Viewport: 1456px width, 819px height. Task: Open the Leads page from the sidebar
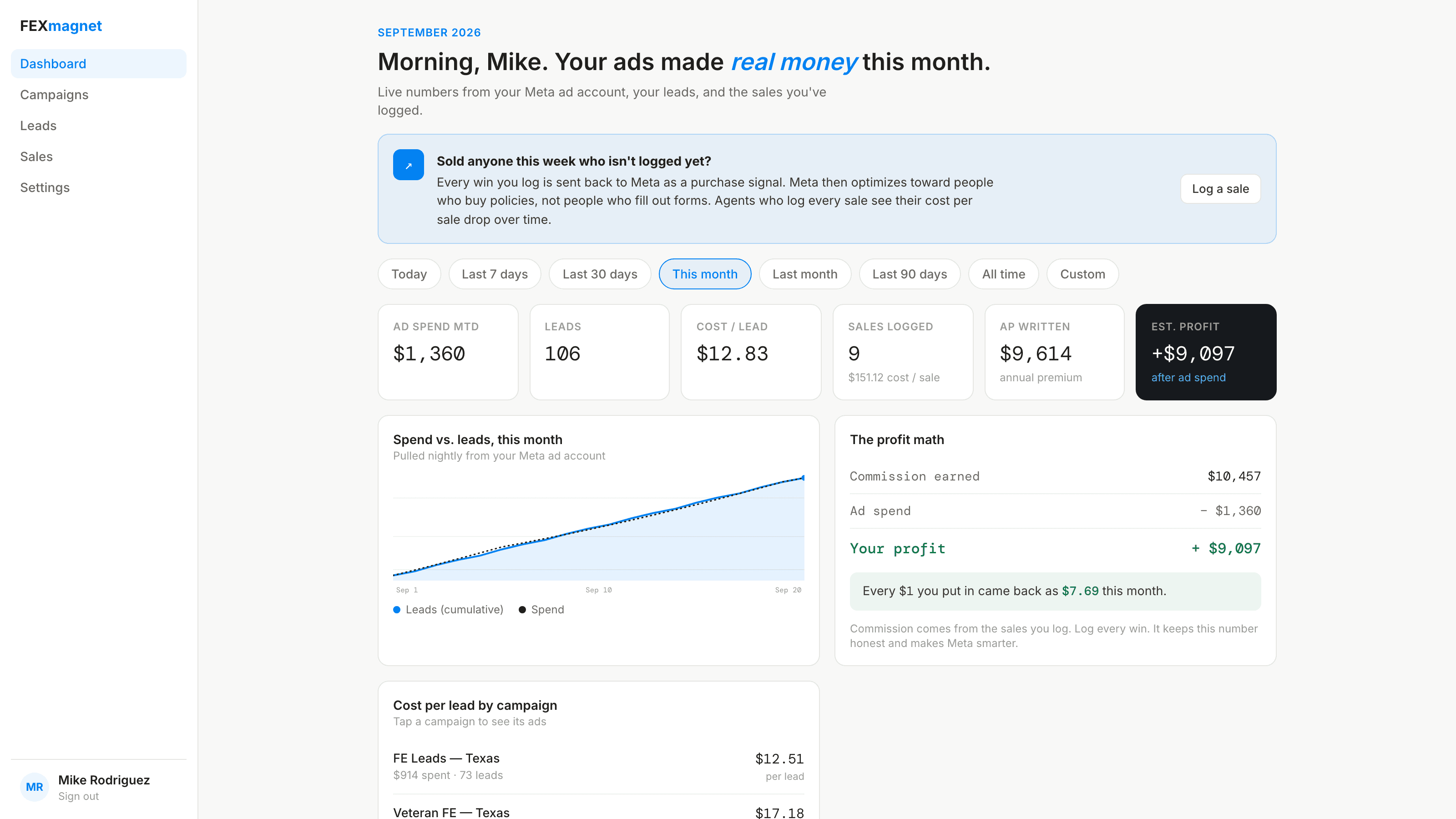(x=98, y=126)
